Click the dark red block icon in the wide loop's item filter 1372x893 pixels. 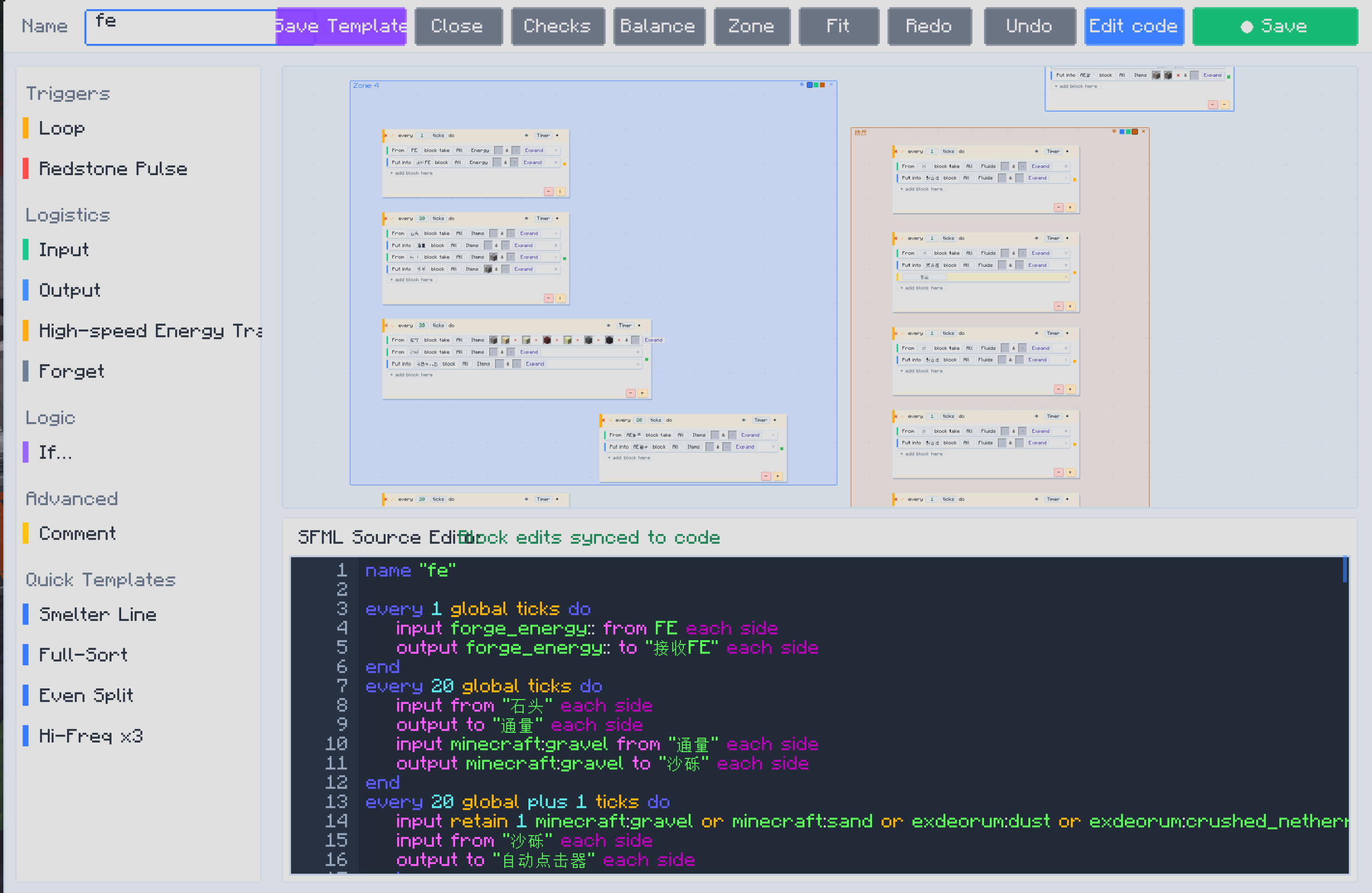click(x=547, y=340)
